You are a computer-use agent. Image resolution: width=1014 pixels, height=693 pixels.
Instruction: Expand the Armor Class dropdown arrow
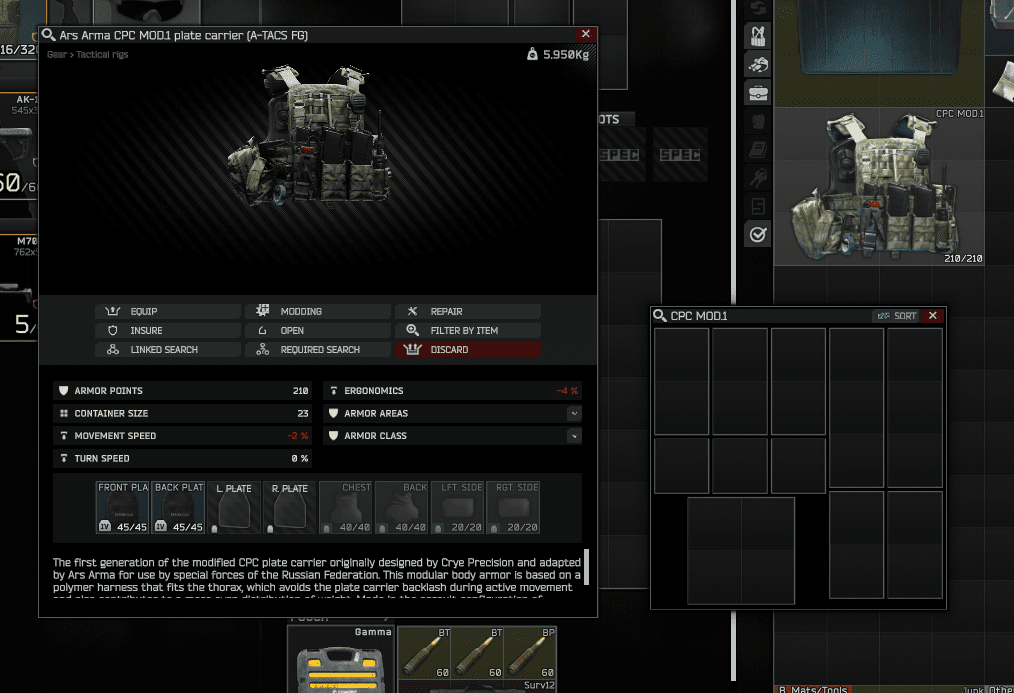coord(574,436)
